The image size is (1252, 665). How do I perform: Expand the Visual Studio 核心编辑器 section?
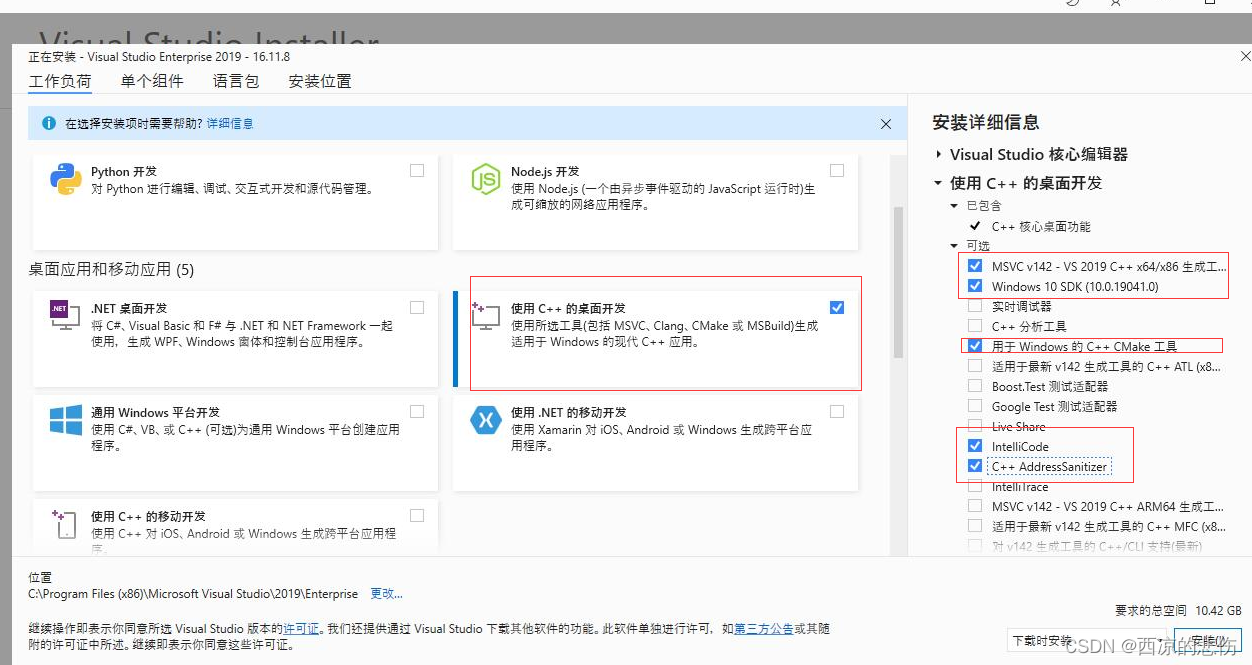[x=939, y=155]
